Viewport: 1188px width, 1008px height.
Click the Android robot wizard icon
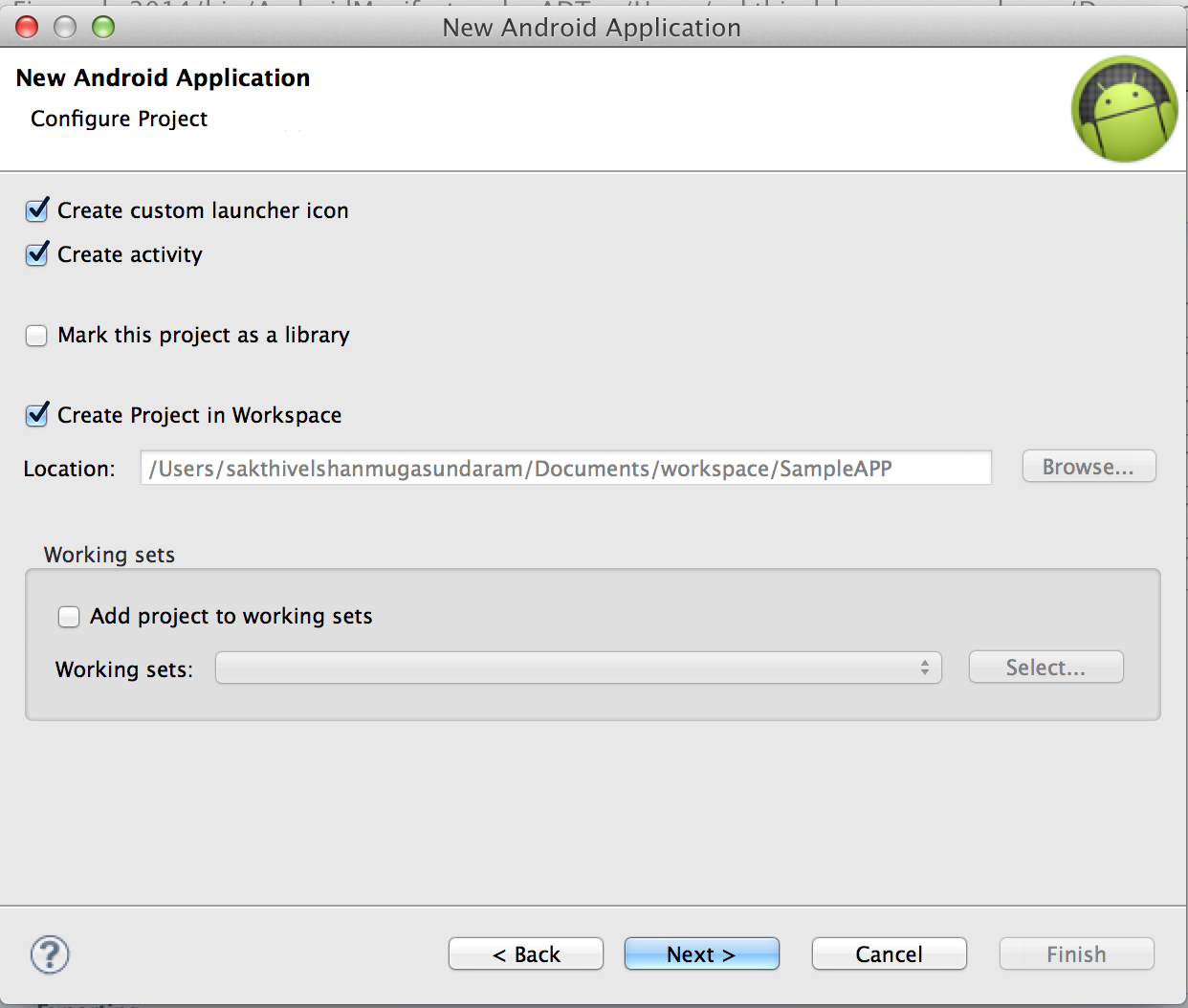tap(1124, 109)
